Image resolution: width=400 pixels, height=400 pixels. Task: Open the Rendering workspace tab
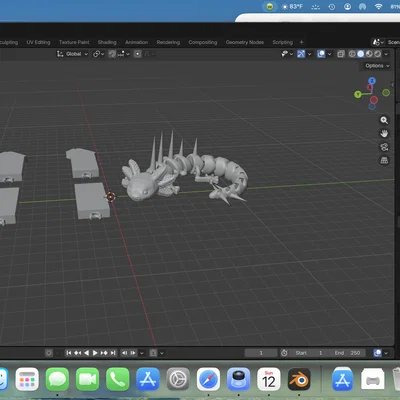point(168,42)
